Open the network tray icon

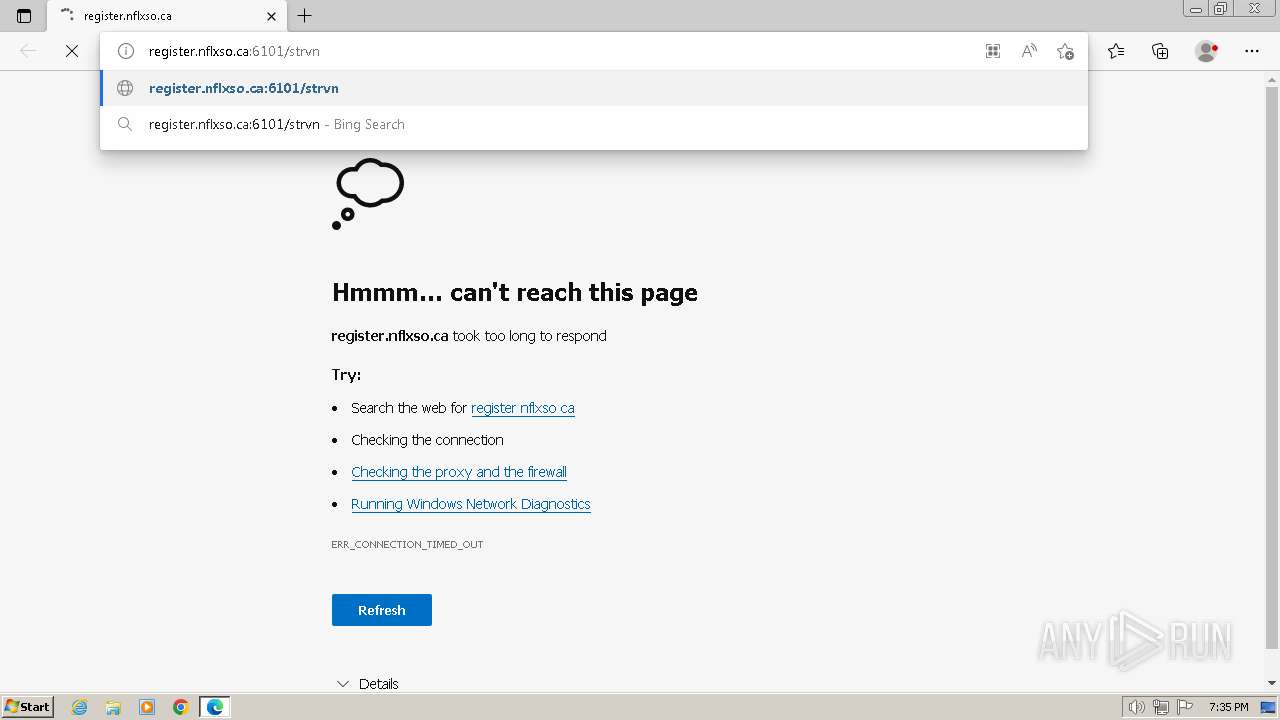(x=1161, y=707)
